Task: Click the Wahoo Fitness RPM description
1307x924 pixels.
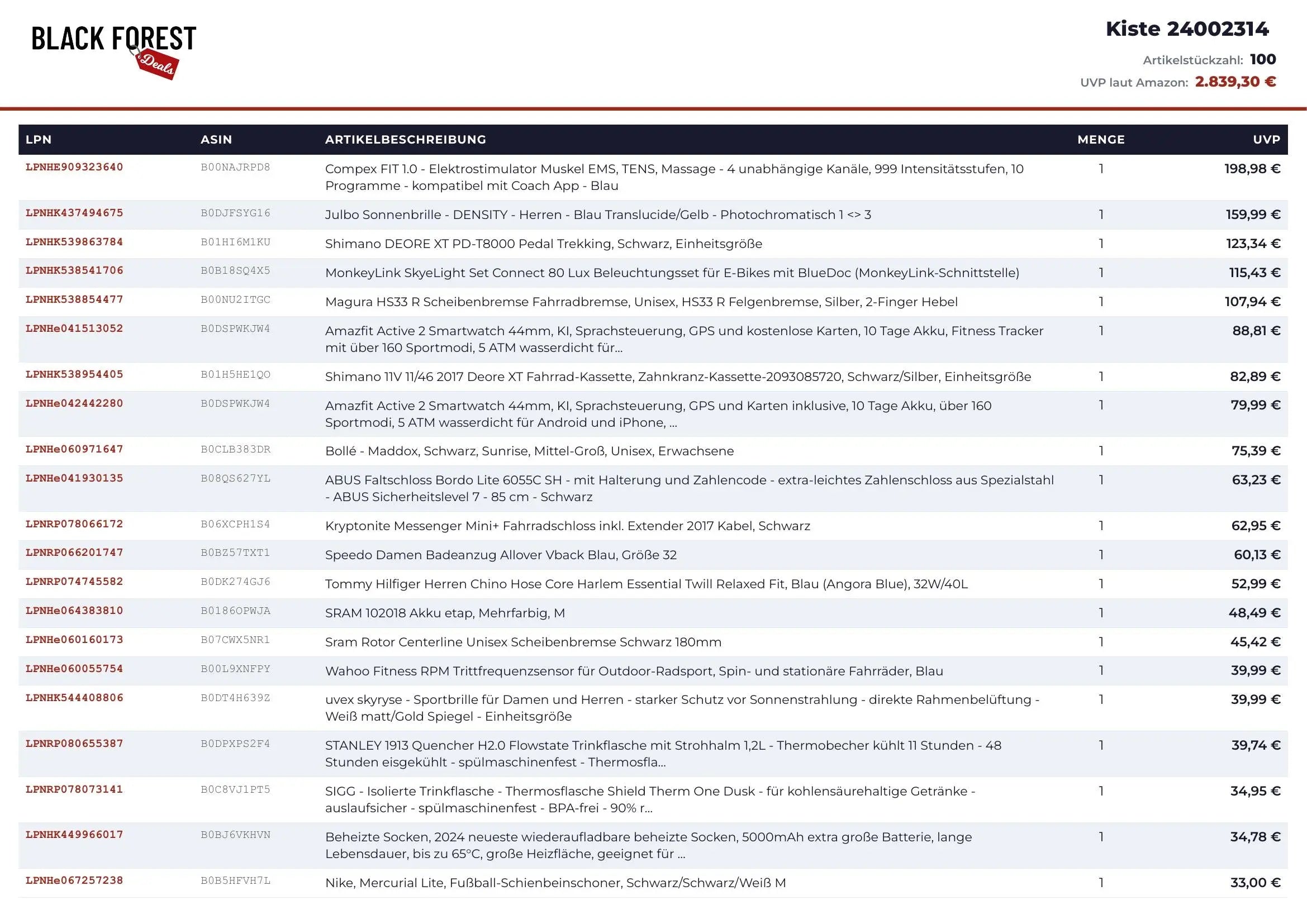Action: (634, 671)
